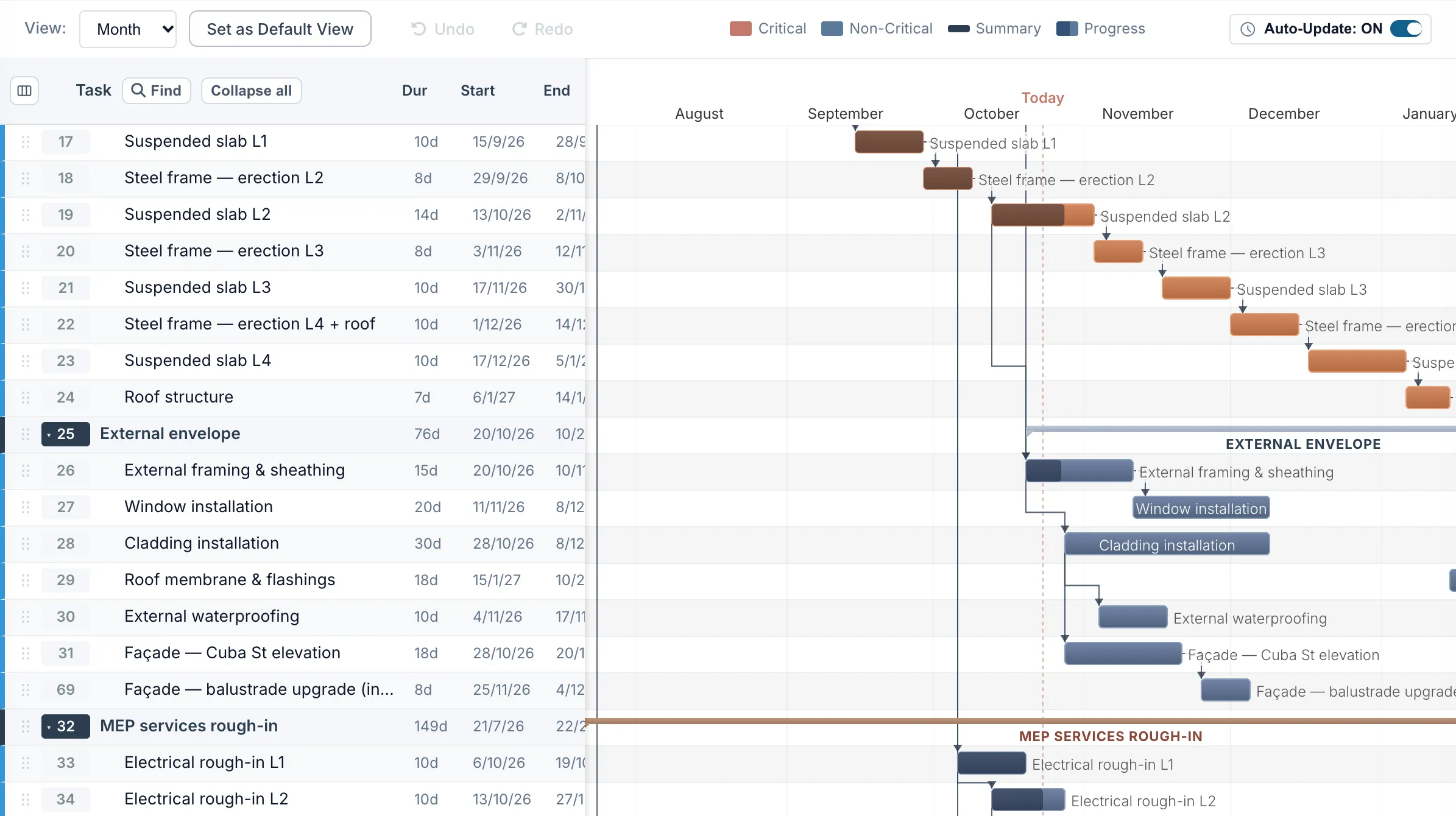
Task: Click drag handle of Suspended slab L2 row
Action: tap(26, 215)
